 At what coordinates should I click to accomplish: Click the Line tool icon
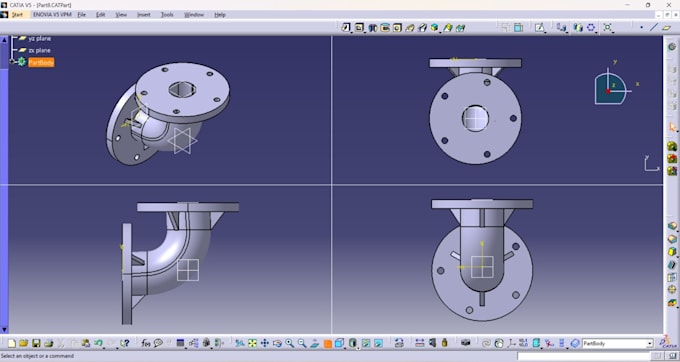(x=654, y=28)
